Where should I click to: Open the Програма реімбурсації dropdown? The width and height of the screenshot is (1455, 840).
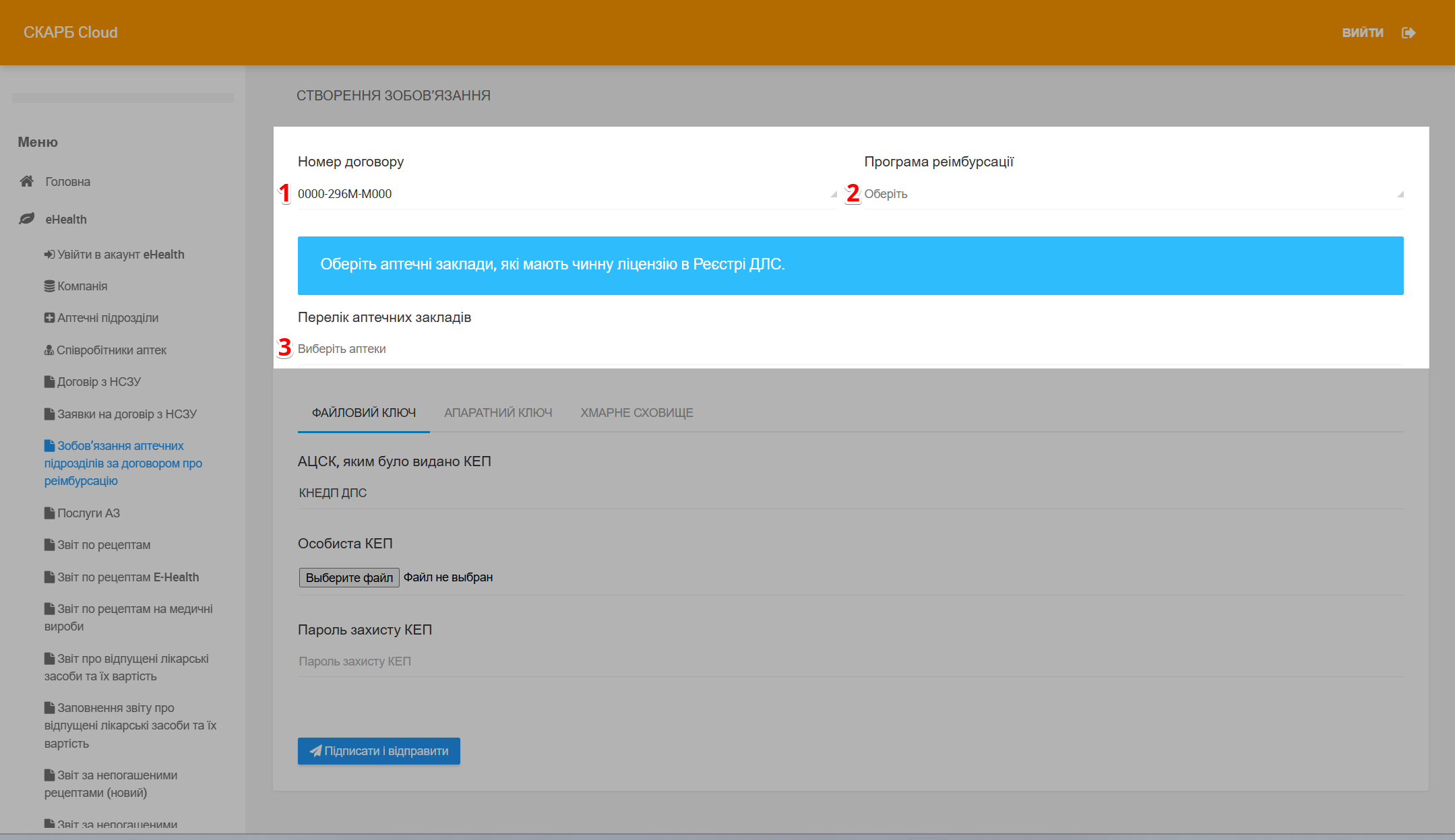click(1132, 194)
